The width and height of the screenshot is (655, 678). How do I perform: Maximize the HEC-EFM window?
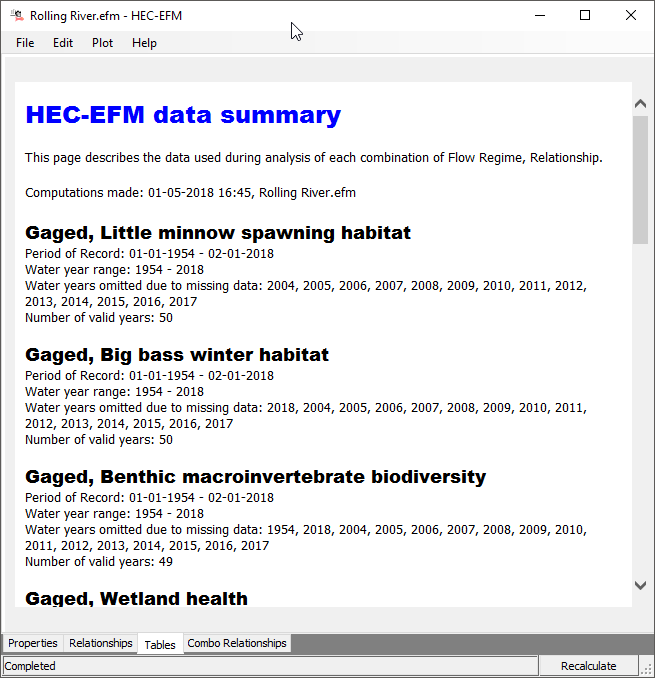585,16
